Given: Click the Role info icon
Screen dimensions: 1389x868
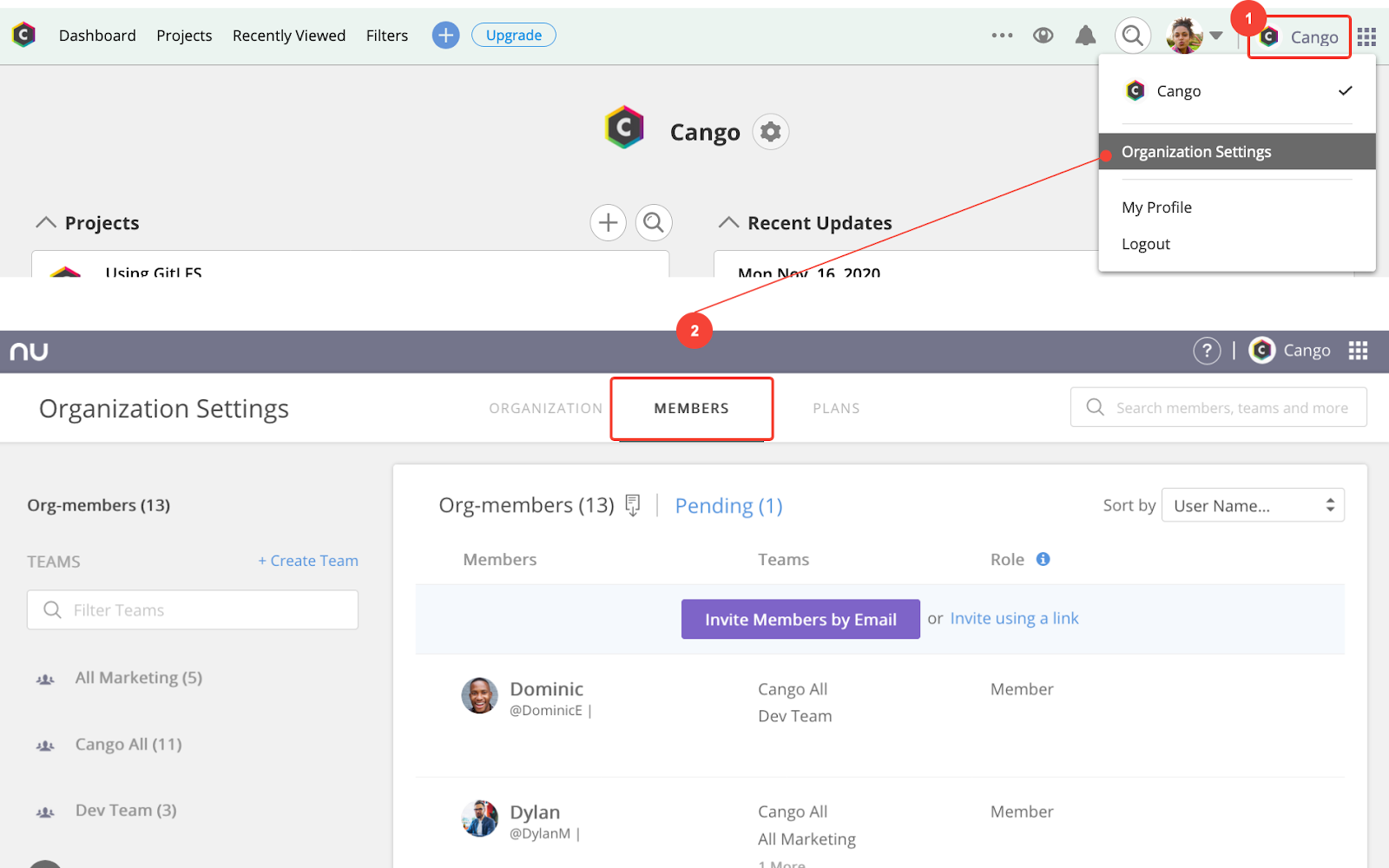Looking at the screenshot, I should pos(1043,559).
